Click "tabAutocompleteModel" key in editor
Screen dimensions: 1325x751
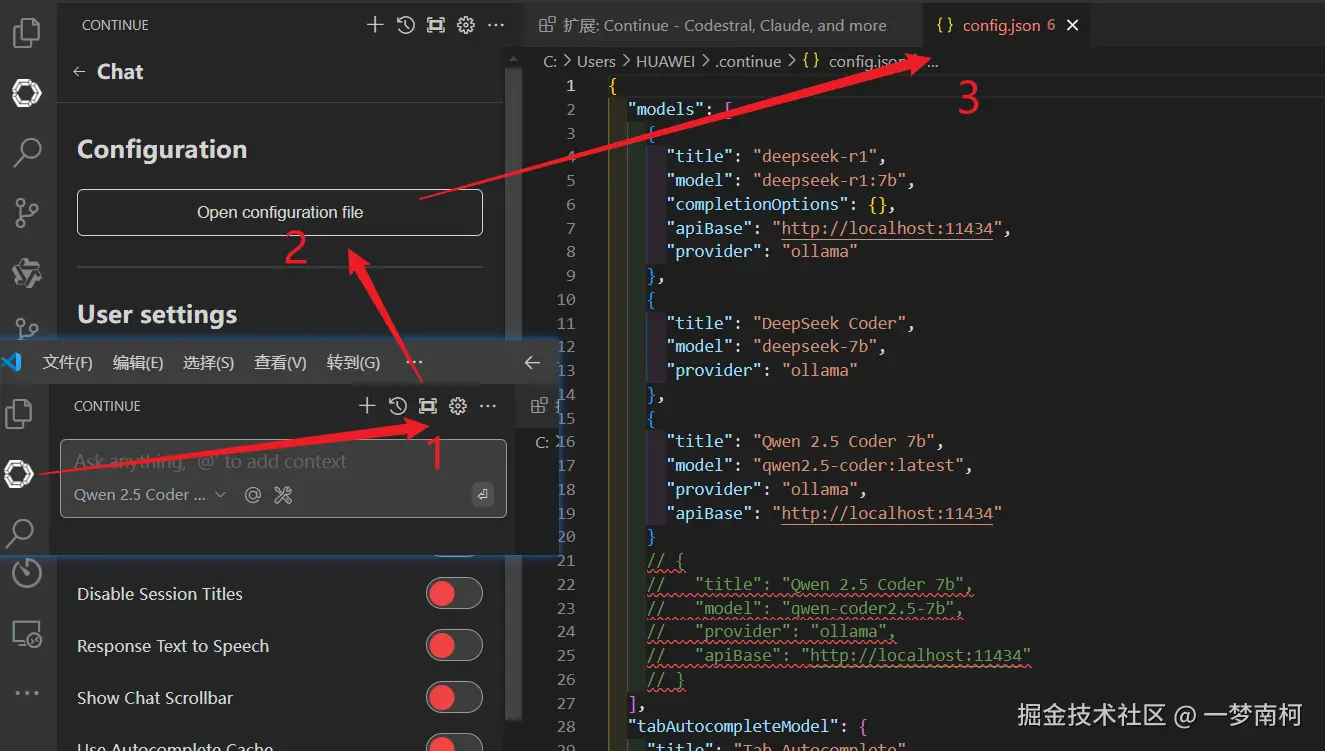click(x=734, y=725)
